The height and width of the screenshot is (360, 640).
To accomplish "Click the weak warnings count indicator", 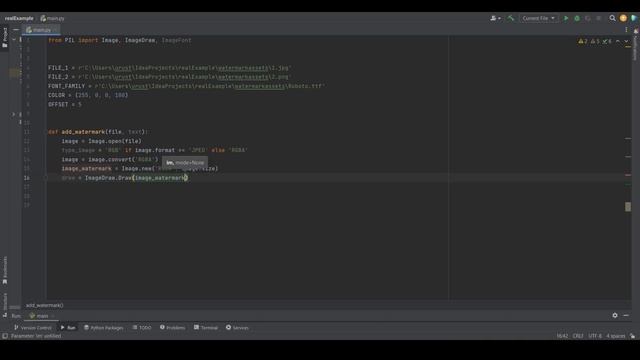I will (595, 41).
